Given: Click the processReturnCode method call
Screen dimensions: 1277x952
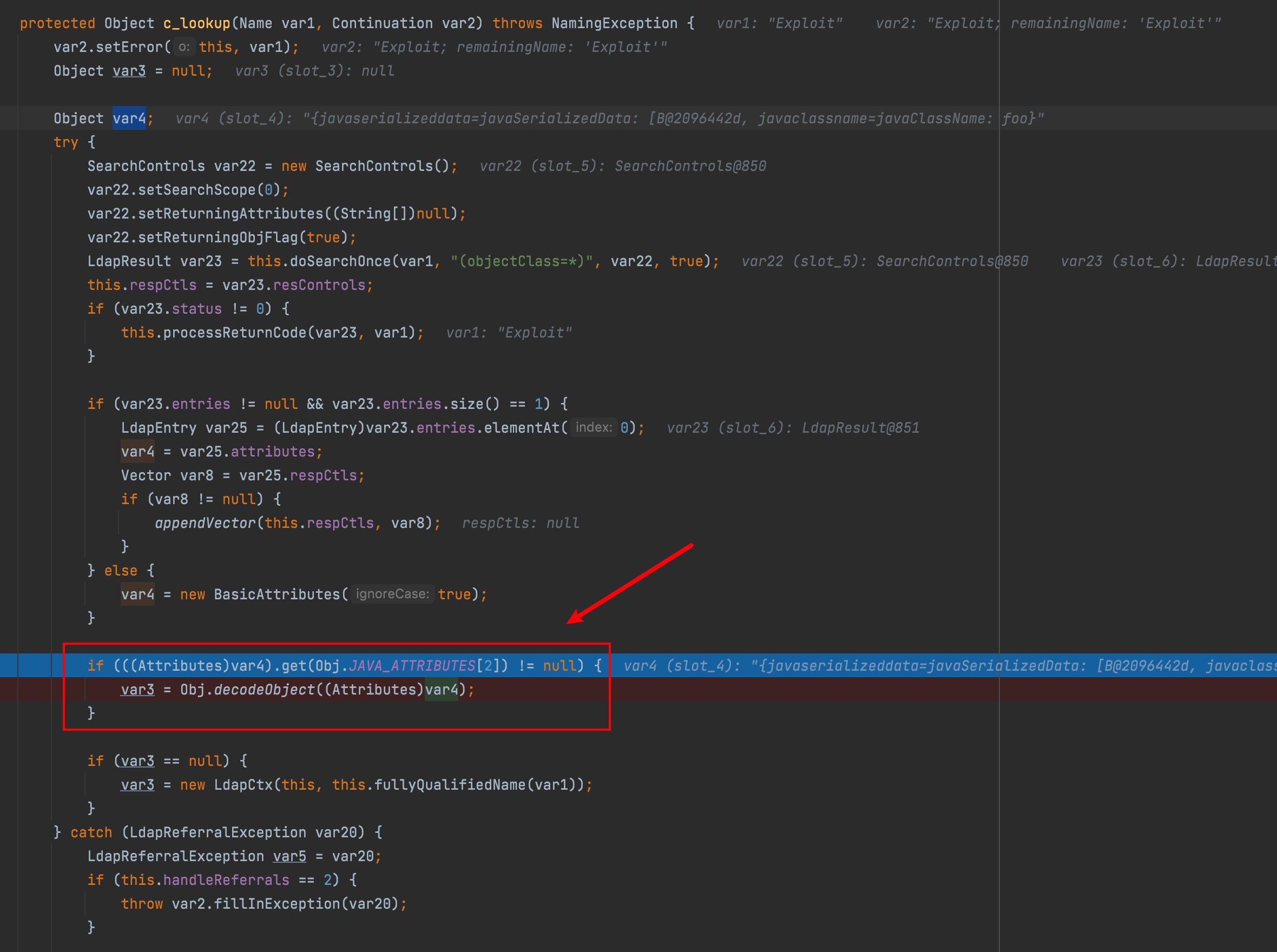Looking at the screenshot, I should click(234, 333).
